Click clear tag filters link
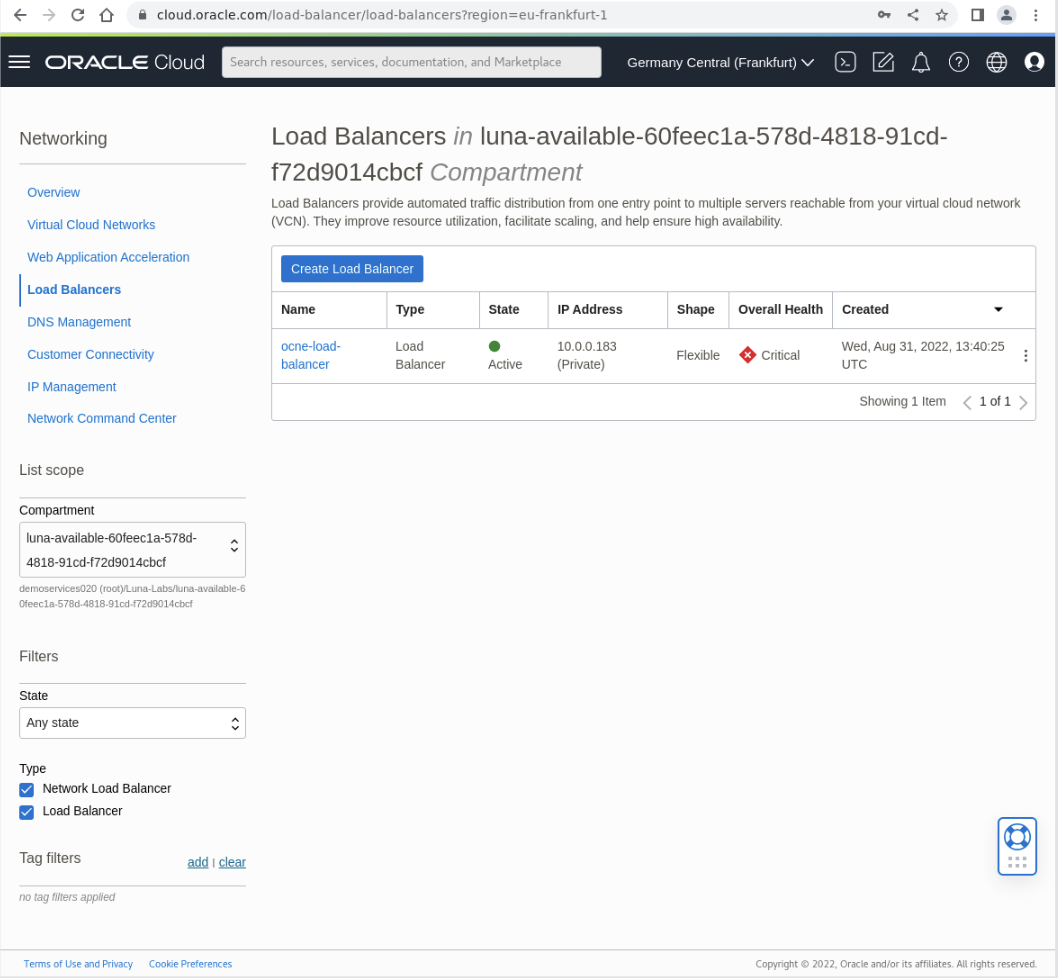This screenshot has width=1058, height=978. coord(231,862)
